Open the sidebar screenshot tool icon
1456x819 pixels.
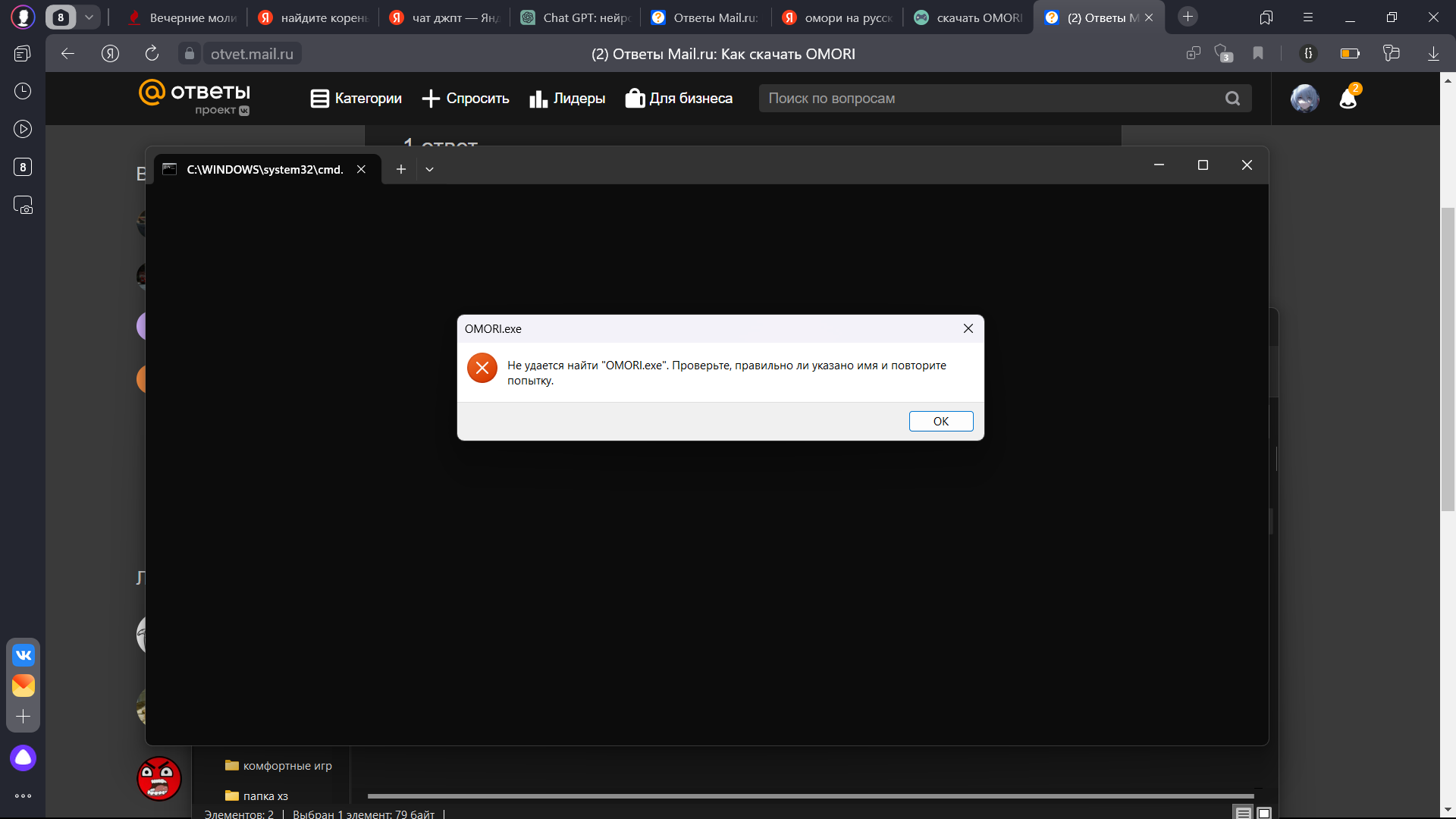(x=23, y=205)
